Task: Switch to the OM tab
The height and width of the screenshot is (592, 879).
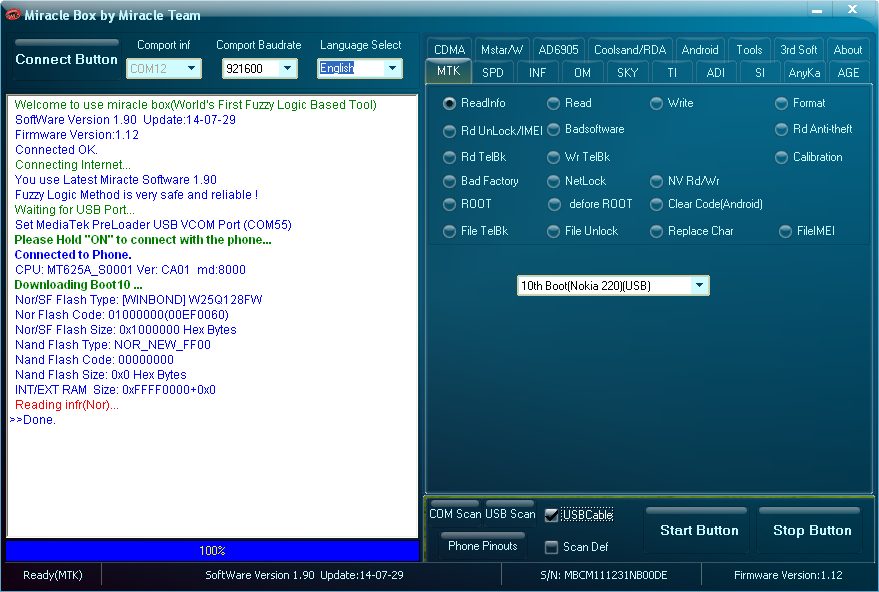Action: tap(582, 73)
